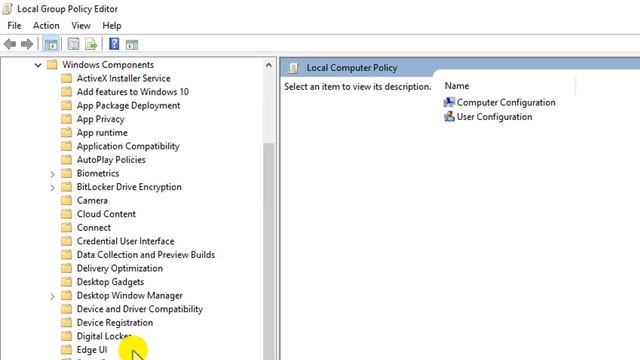Open the Action menu
The width and height of the screenshot is (640, 360).
click(46, 25)
